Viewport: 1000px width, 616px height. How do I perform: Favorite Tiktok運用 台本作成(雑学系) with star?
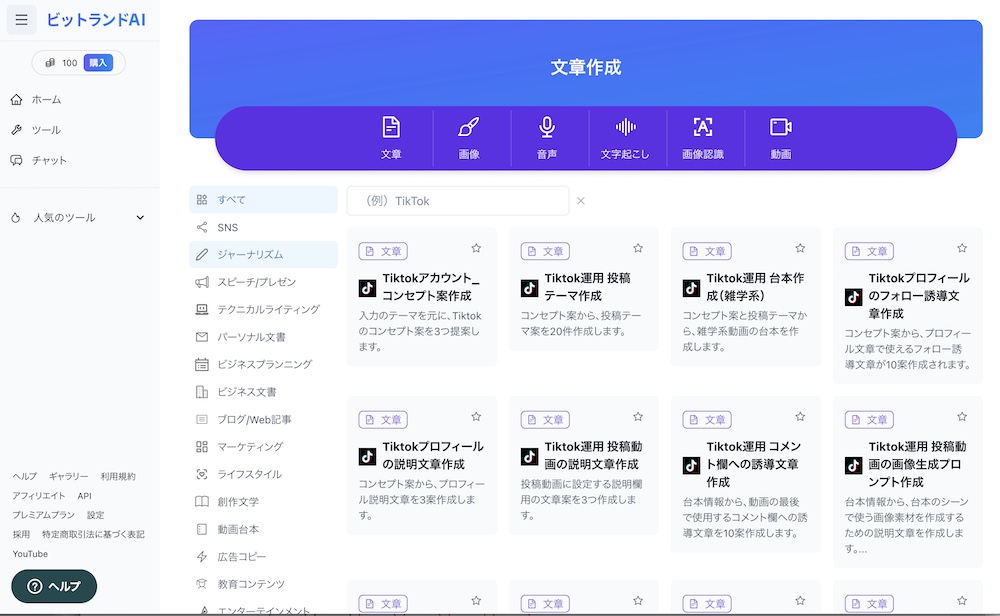pyautogui.click(x=800, y=248)
